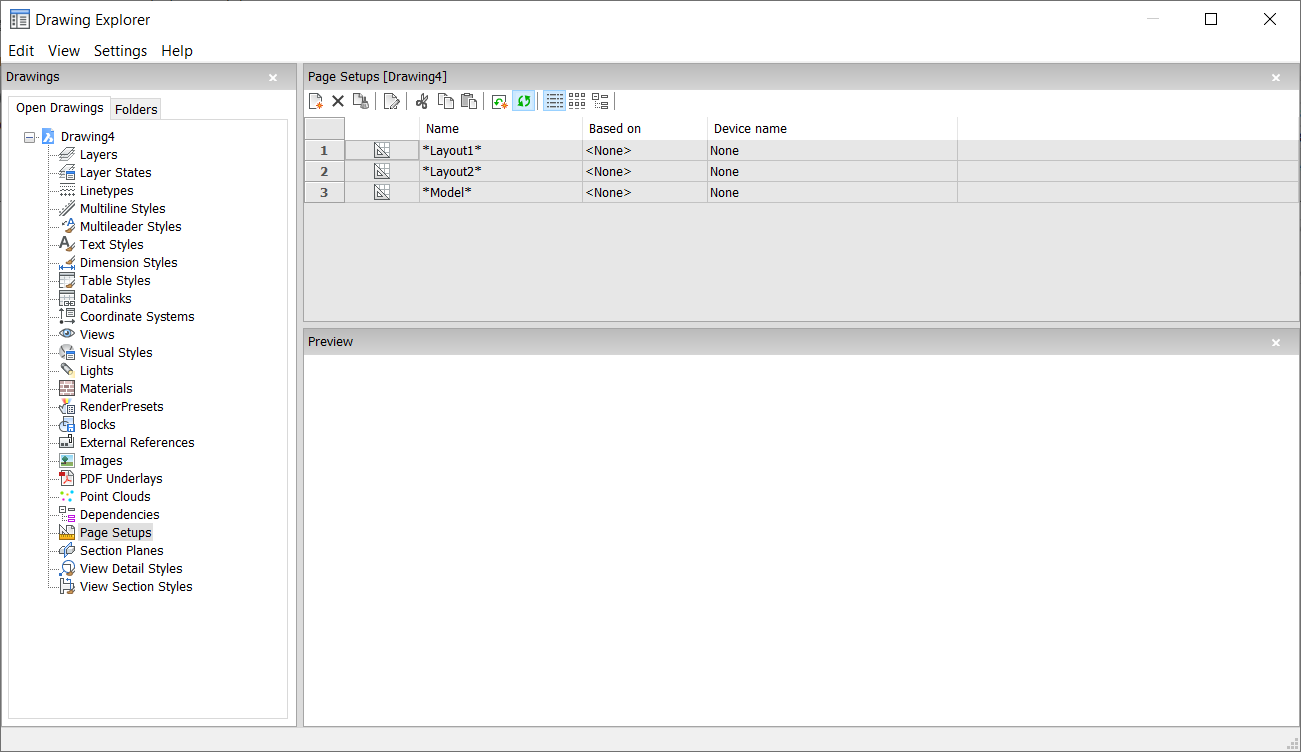Toggle the green refresh arrows button
The width and height of the screenshot is (1301, 752).
[x=523, y=101]
